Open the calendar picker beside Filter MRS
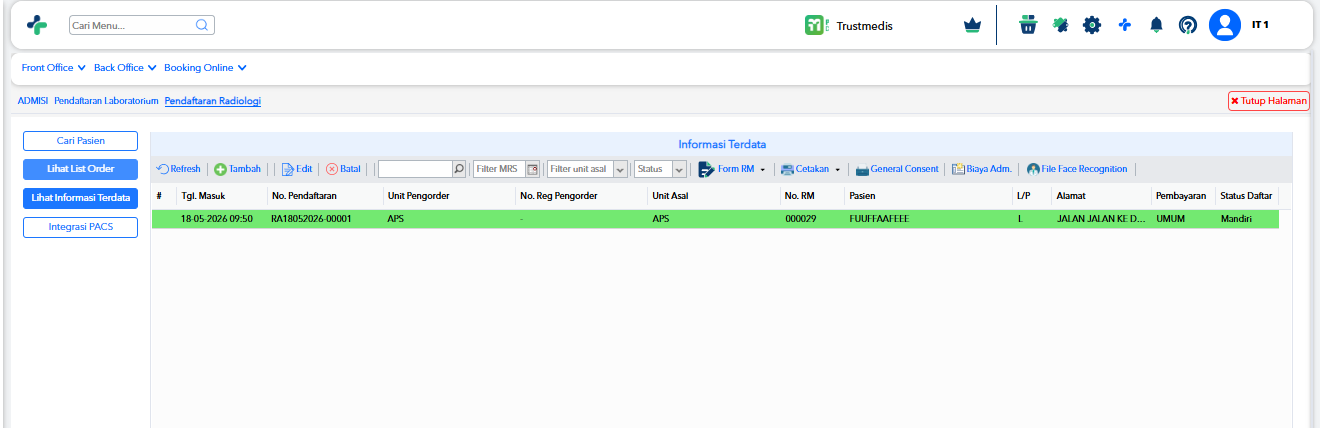Viewport: 1320px width, 428px height. 532,169
